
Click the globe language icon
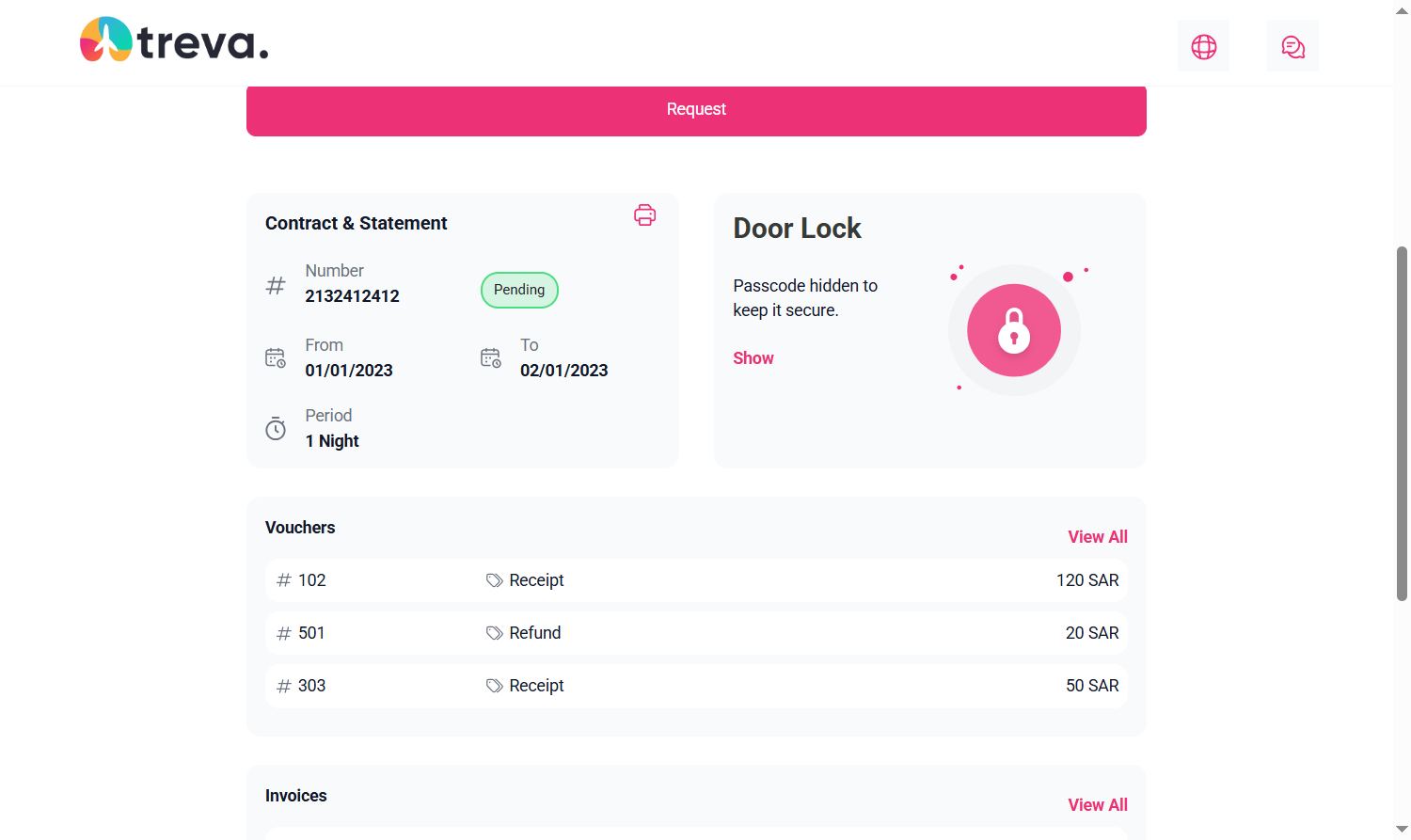[1203, 46]
